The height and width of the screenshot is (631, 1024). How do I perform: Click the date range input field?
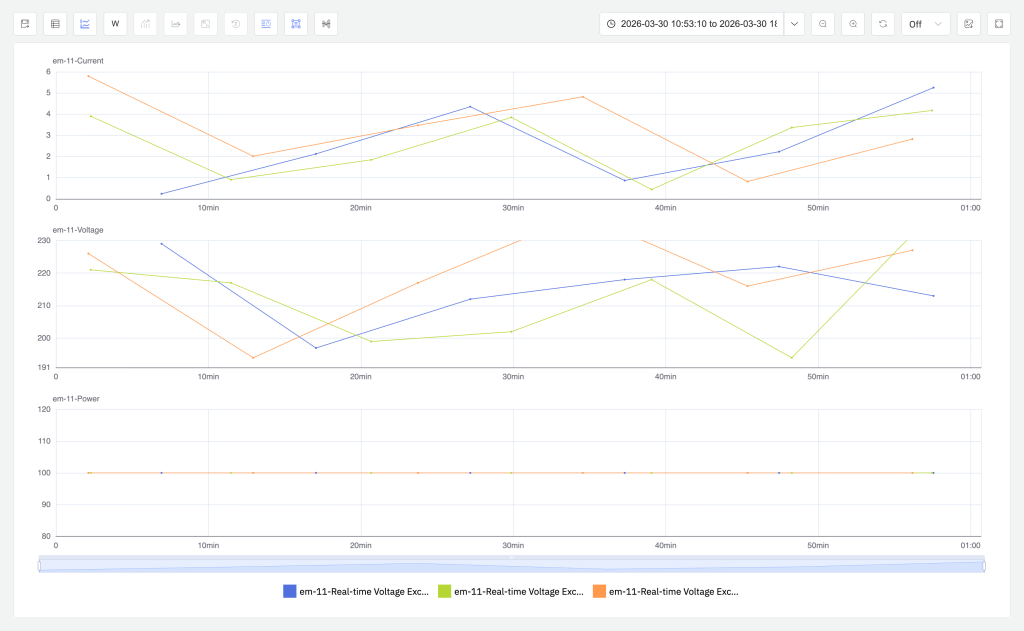692,24
